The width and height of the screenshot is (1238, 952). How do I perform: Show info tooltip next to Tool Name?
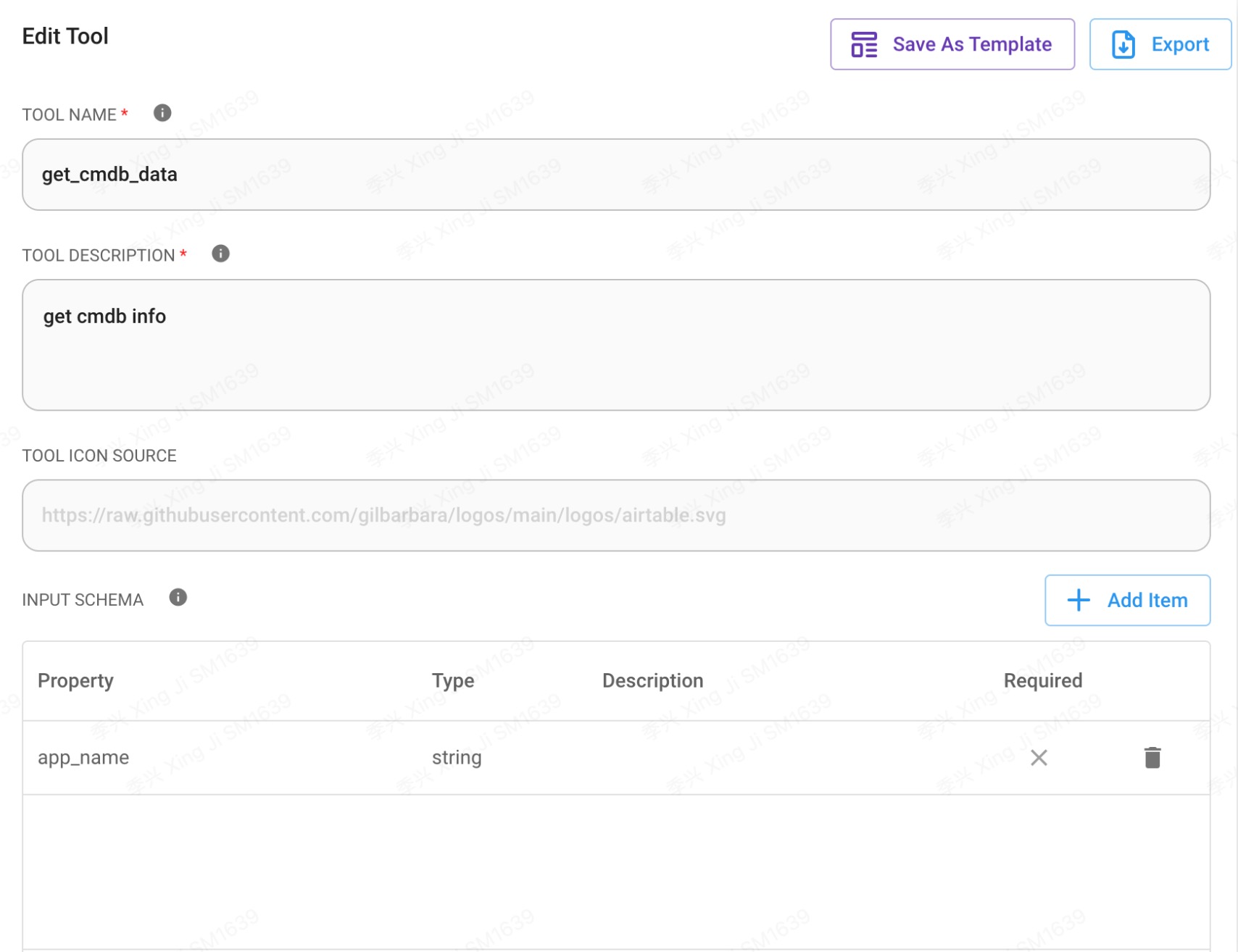coord(162,113)
